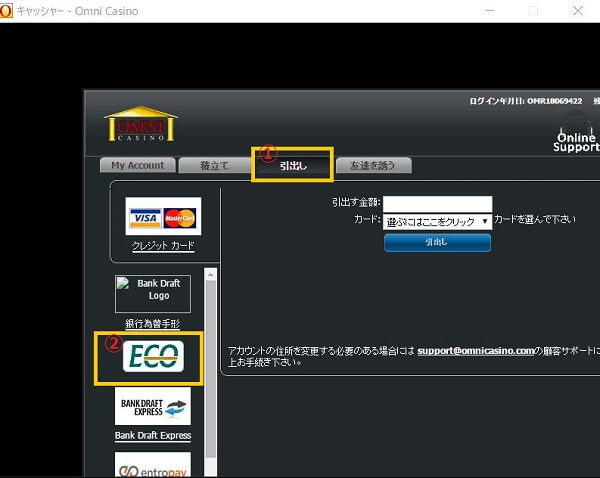Click the Bank Draft Express text link
600x478 pixels.
coord(152,436)
